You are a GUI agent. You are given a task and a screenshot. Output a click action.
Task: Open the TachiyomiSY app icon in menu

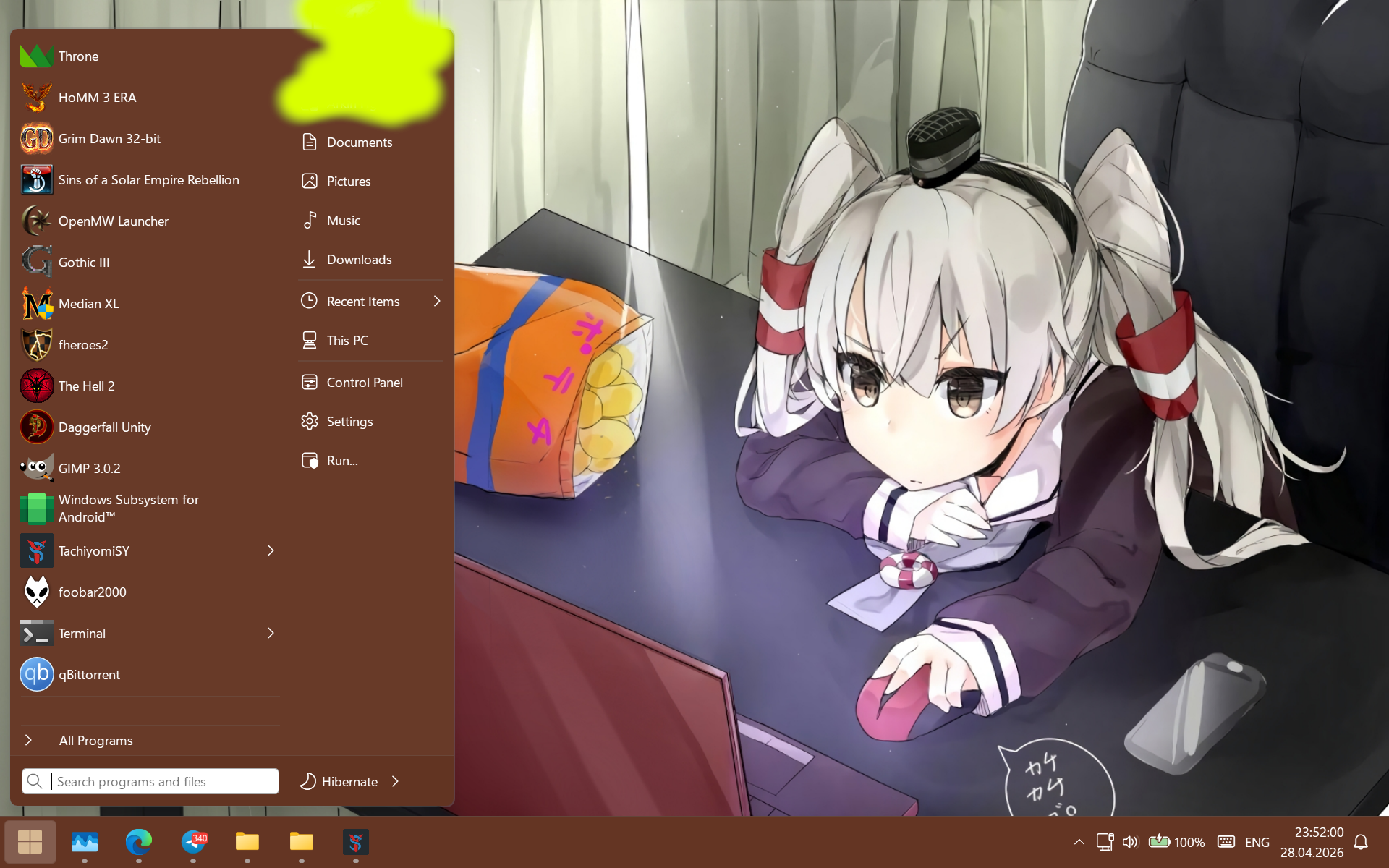[36, 551]
